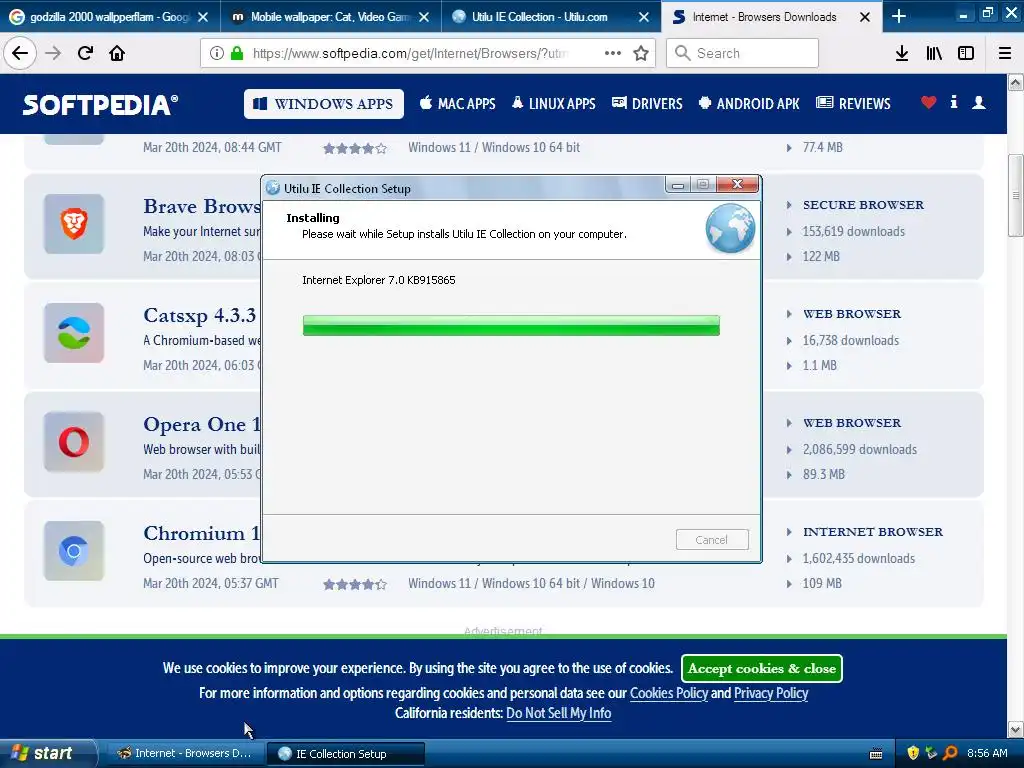Click the installation progress bar

pyautogui.click(x=511, y=325)
